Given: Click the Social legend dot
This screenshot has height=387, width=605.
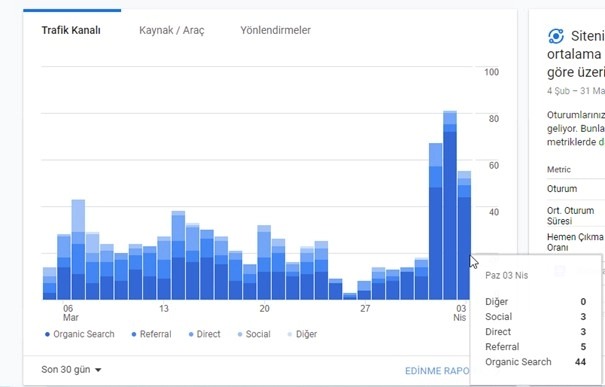Looking at the screenshot, I should point(240,334).
